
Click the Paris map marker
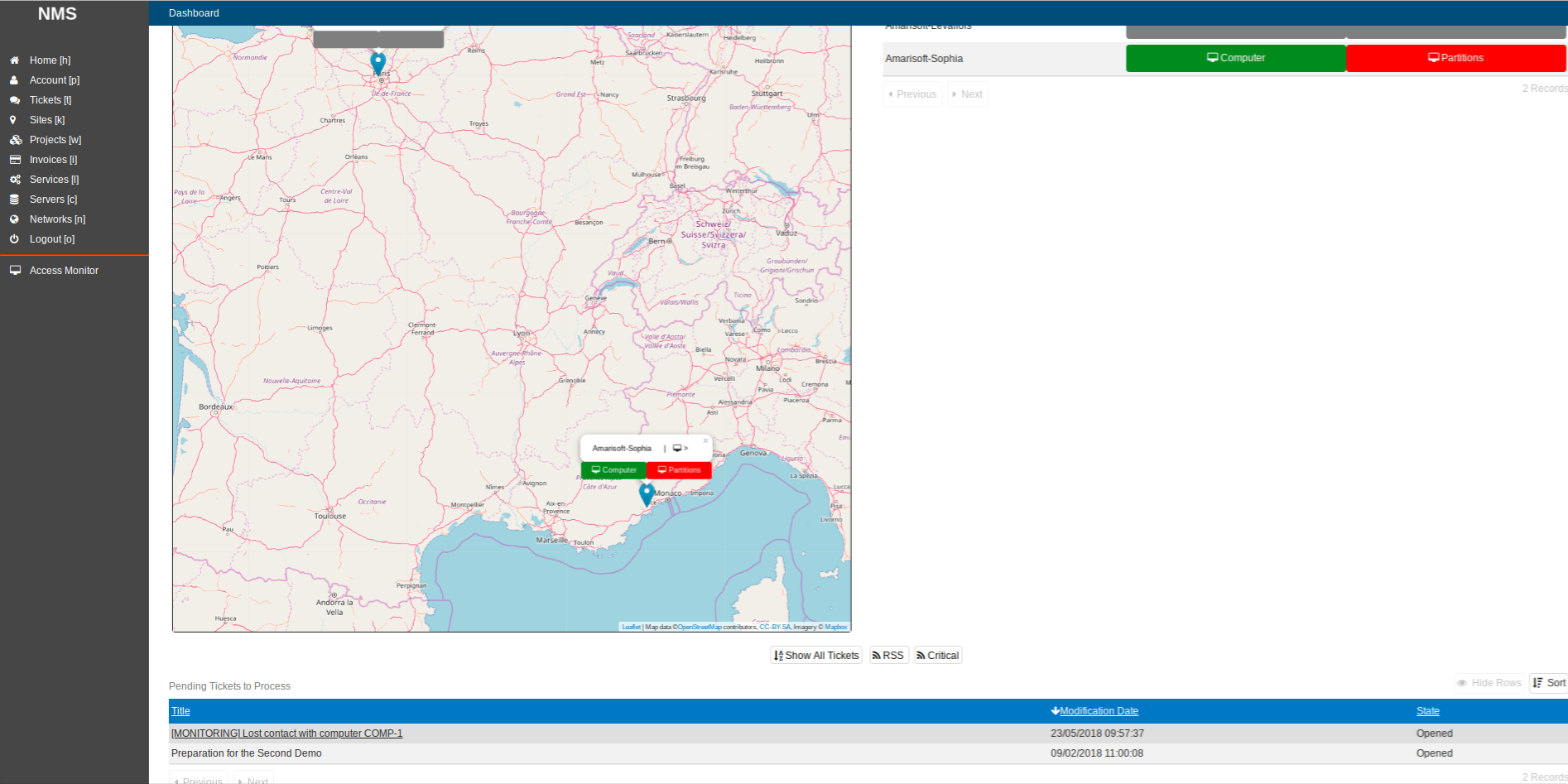coord(378,63)
